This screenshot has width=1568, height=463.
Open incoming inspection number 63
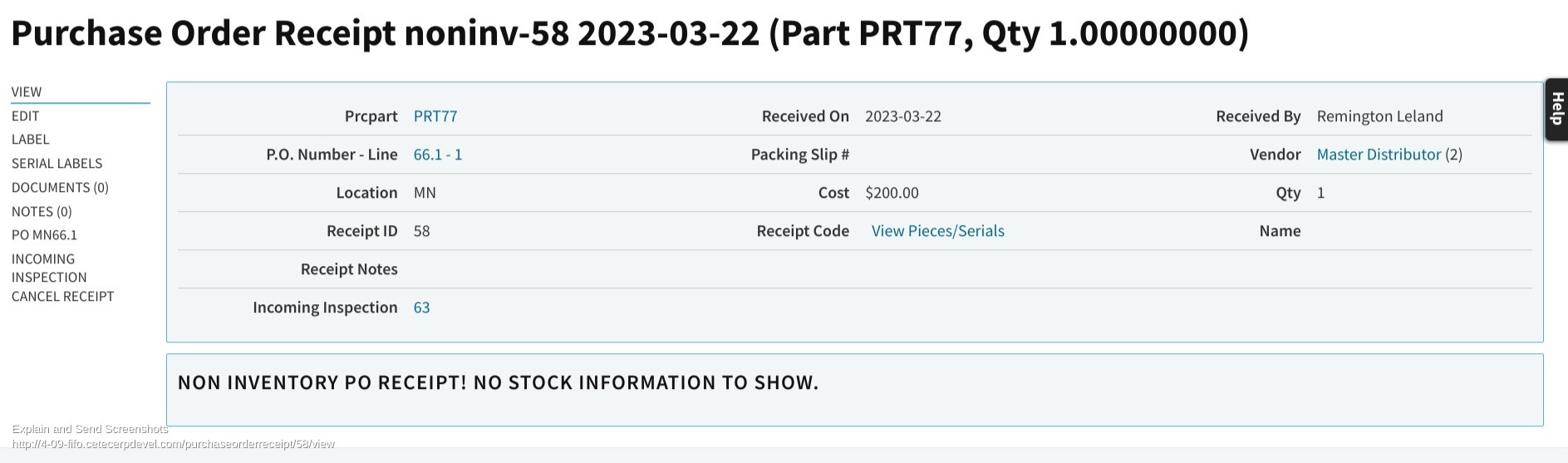point(422,308)
